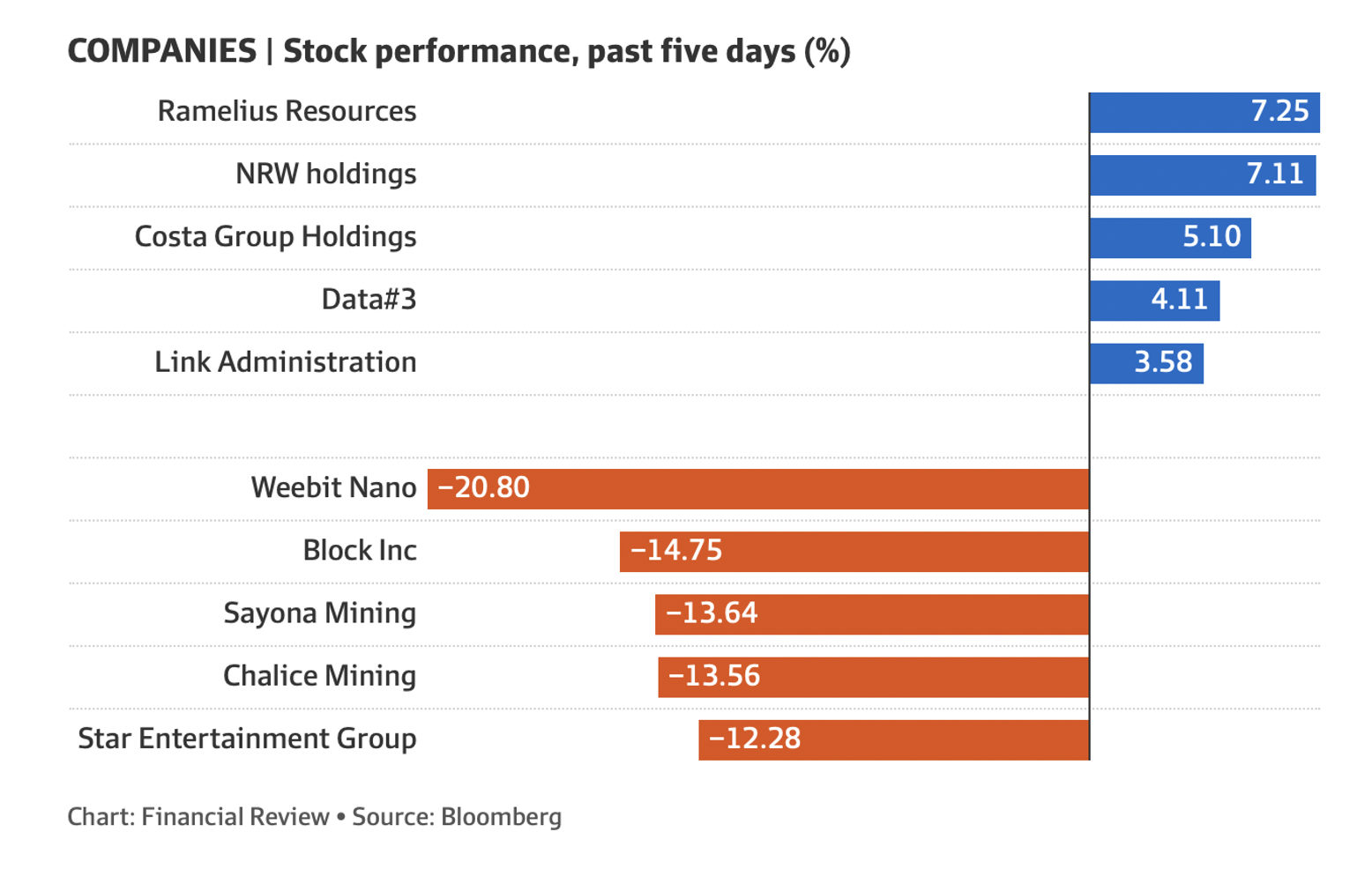Viewport: 1372px width, 869px height.
Task: Click the Costa Group Holdings 5.10 bar
Action: tap(1169, 237)
